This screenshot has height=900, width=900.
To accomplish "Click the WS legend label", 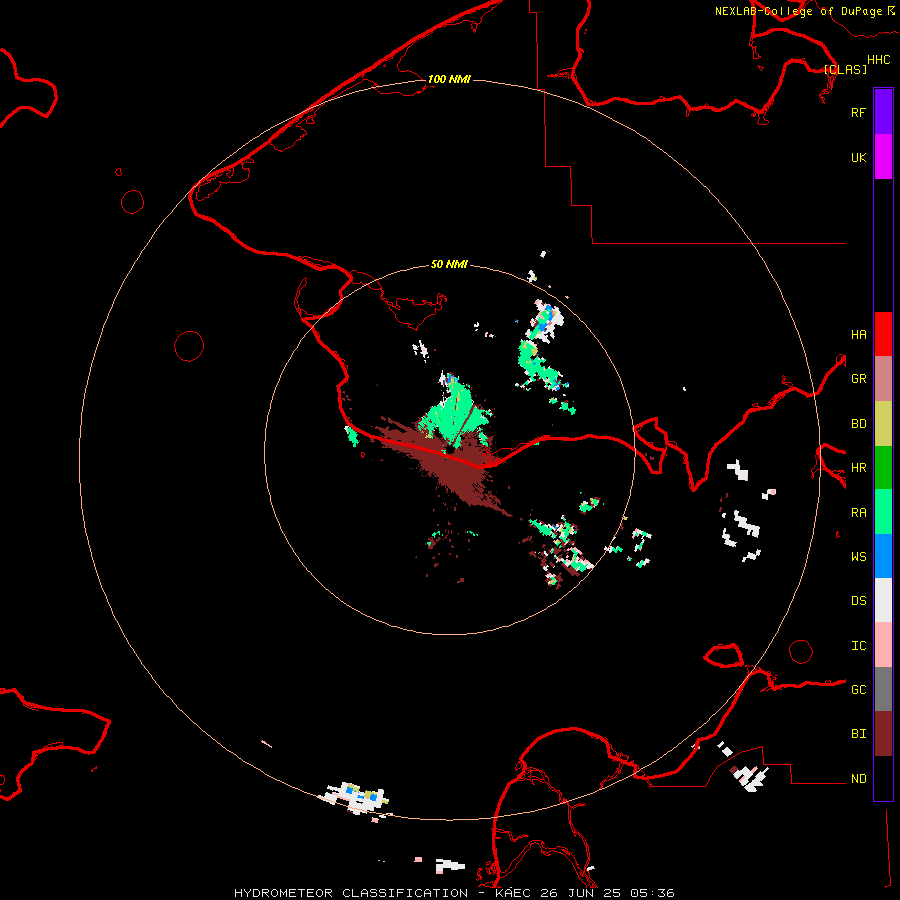I will pos(858,556).
